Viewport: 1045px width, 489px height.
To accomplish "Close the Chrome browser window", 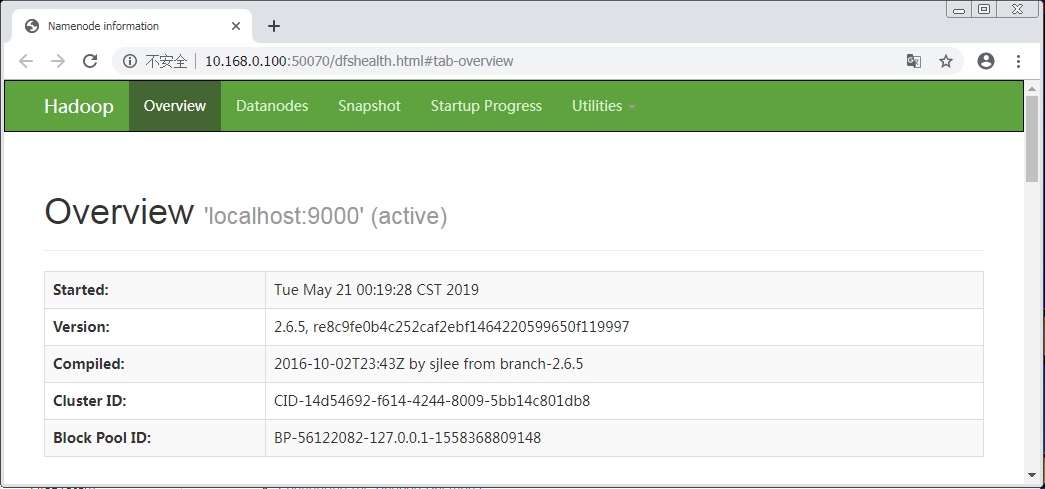I will coord(1017,9).
